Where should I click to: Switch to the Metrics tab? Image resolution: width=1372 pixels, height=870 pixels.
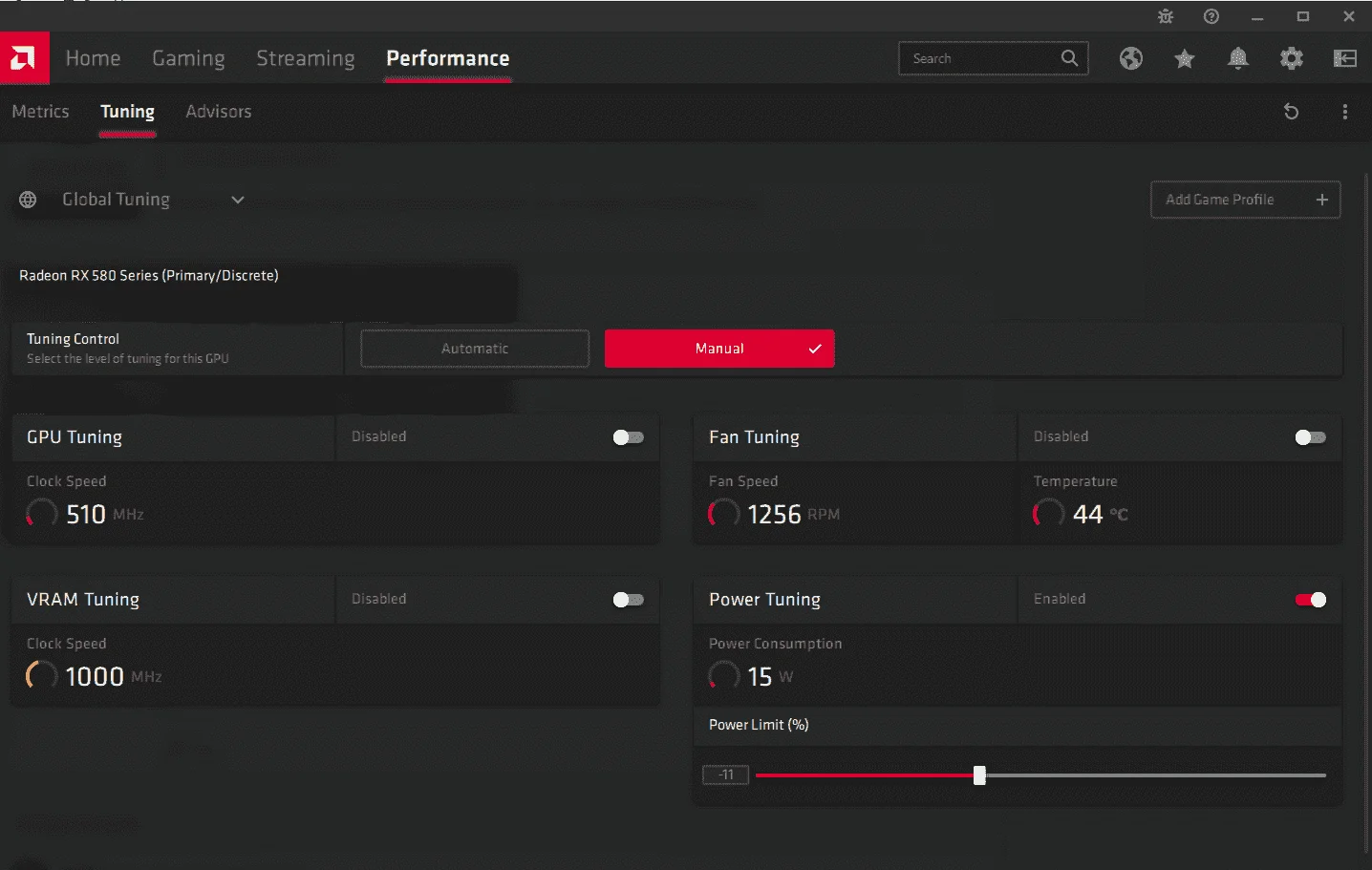pos(40,112)
